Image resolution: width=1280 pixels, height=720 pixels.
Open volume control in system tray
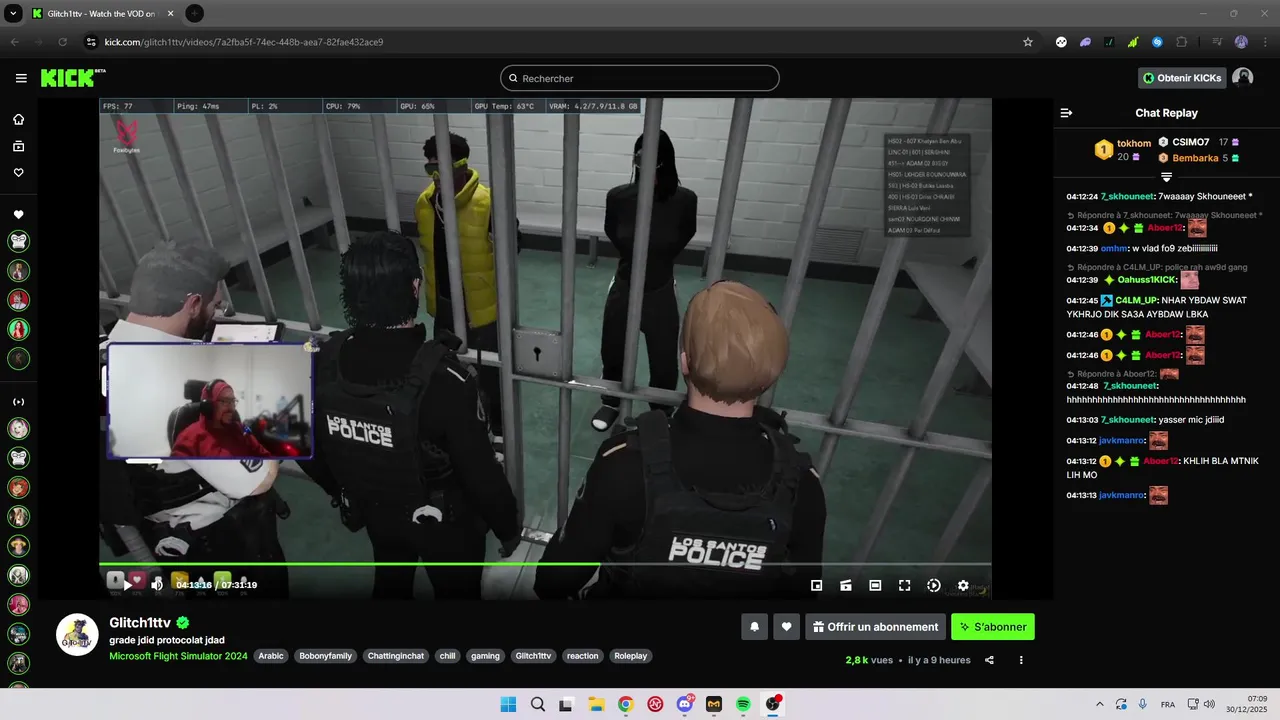point(1208,704)
